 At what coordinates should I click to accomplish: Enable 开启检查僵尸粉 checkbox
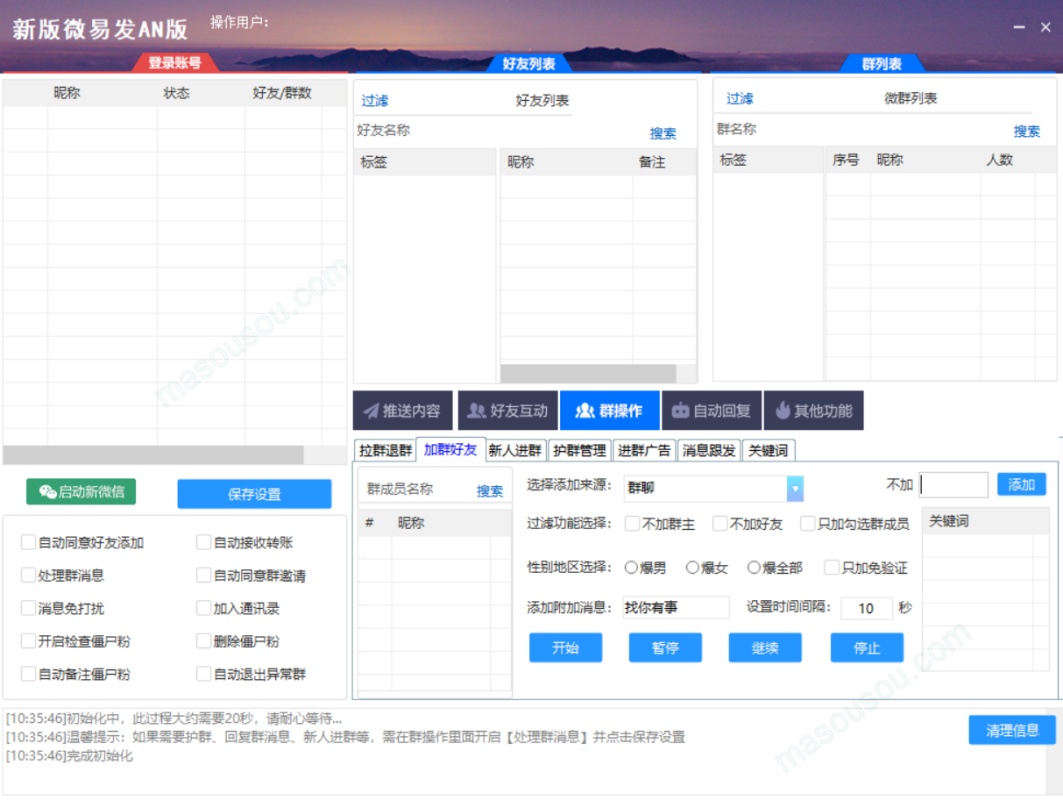tap(28, 641)
